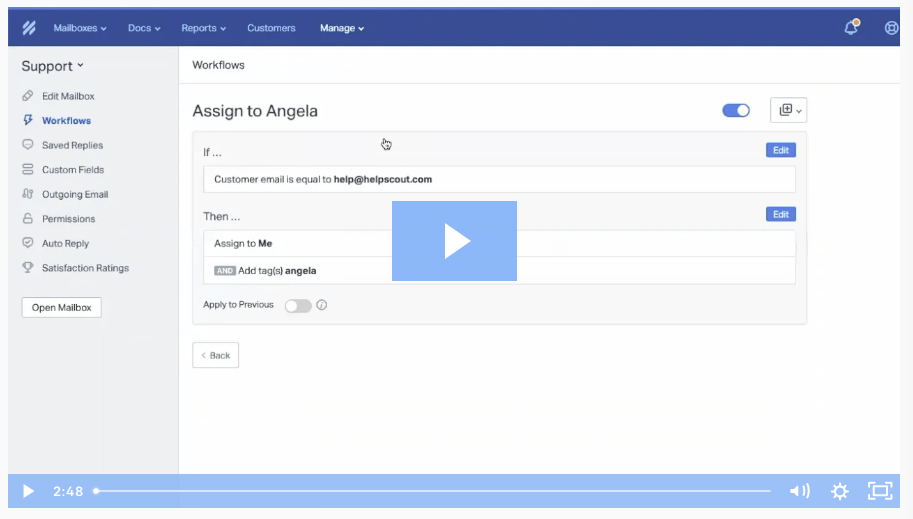
Task: Expand the Mailboxes dropdown menu
Action: (x=80, y=28)
